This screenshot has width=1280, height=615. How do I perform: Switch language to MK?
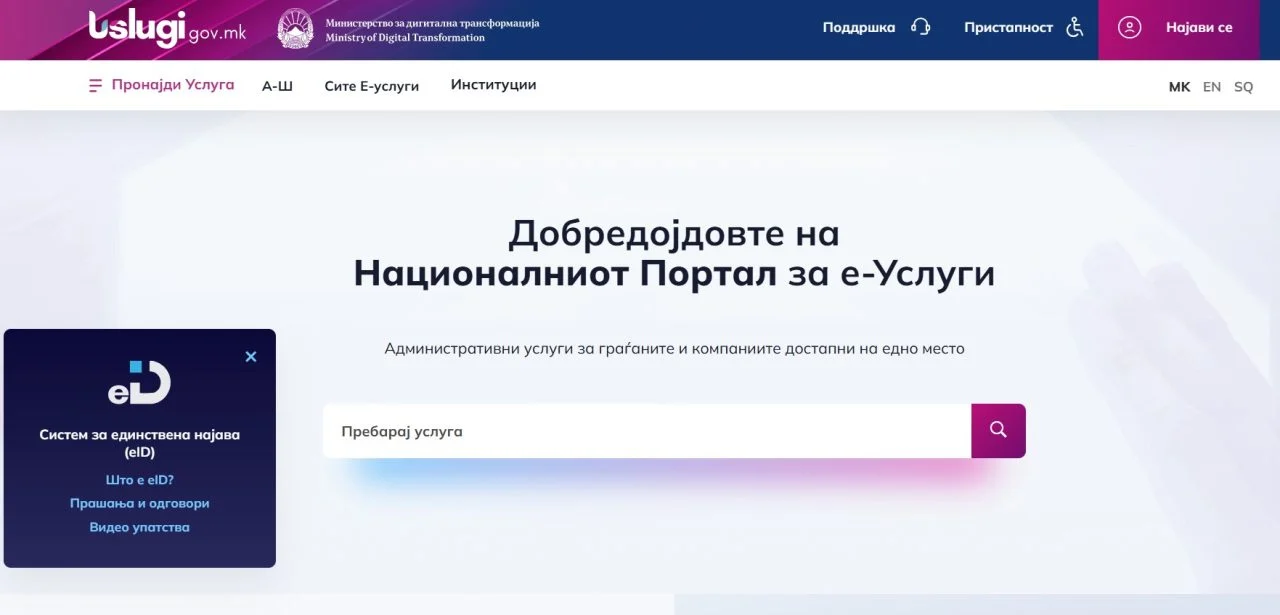click(x=1179, y=87)
